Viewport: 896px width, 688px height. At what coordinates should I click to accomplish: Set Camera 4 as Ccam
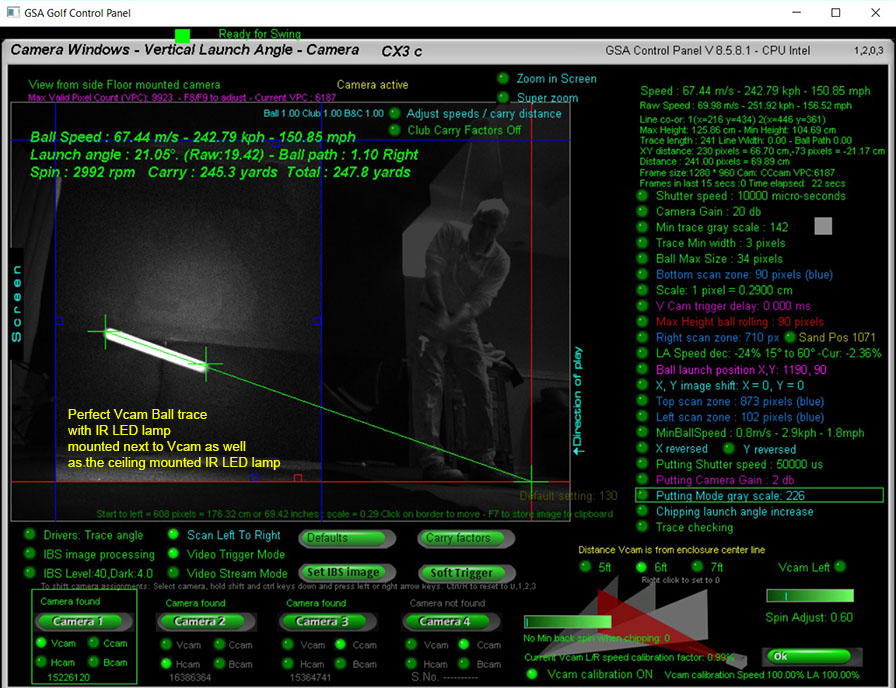pos(464,645)
